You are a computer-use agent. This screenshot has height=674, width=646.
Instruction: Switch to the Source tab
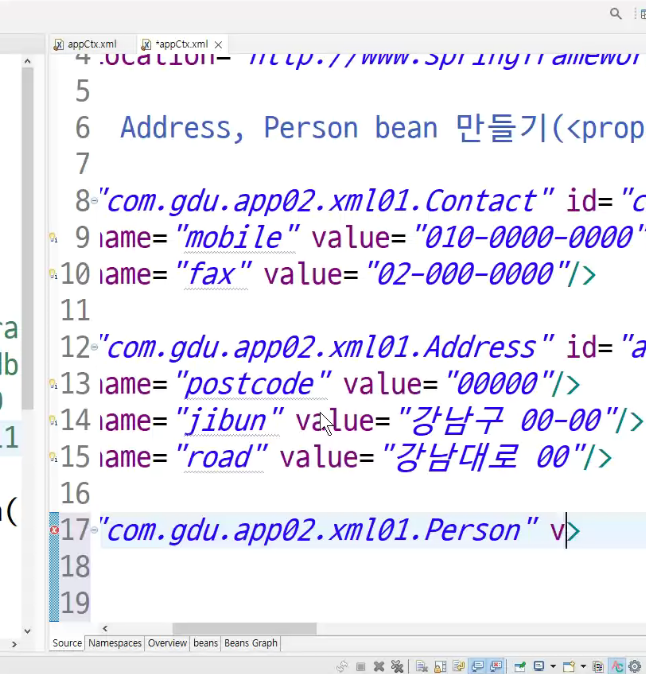click(x=67, y=643)
